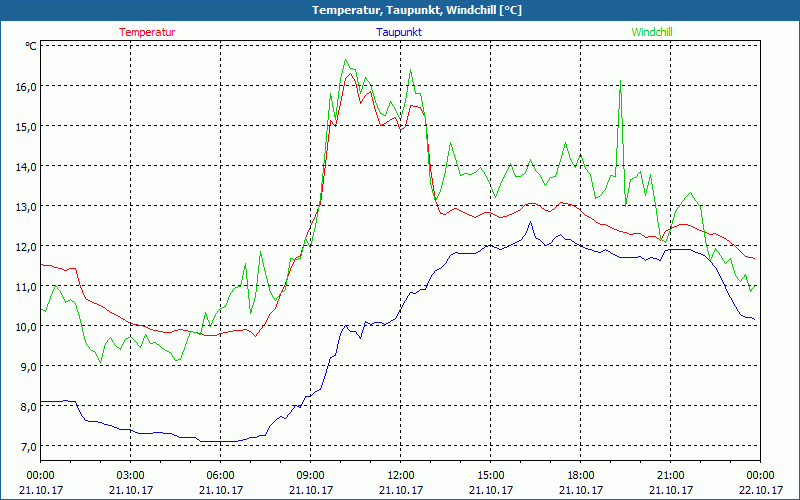Click the tall Windchill spike after 18:00
Image resolution: width=800 pixels, height=500 pixels.
(621, 82)
